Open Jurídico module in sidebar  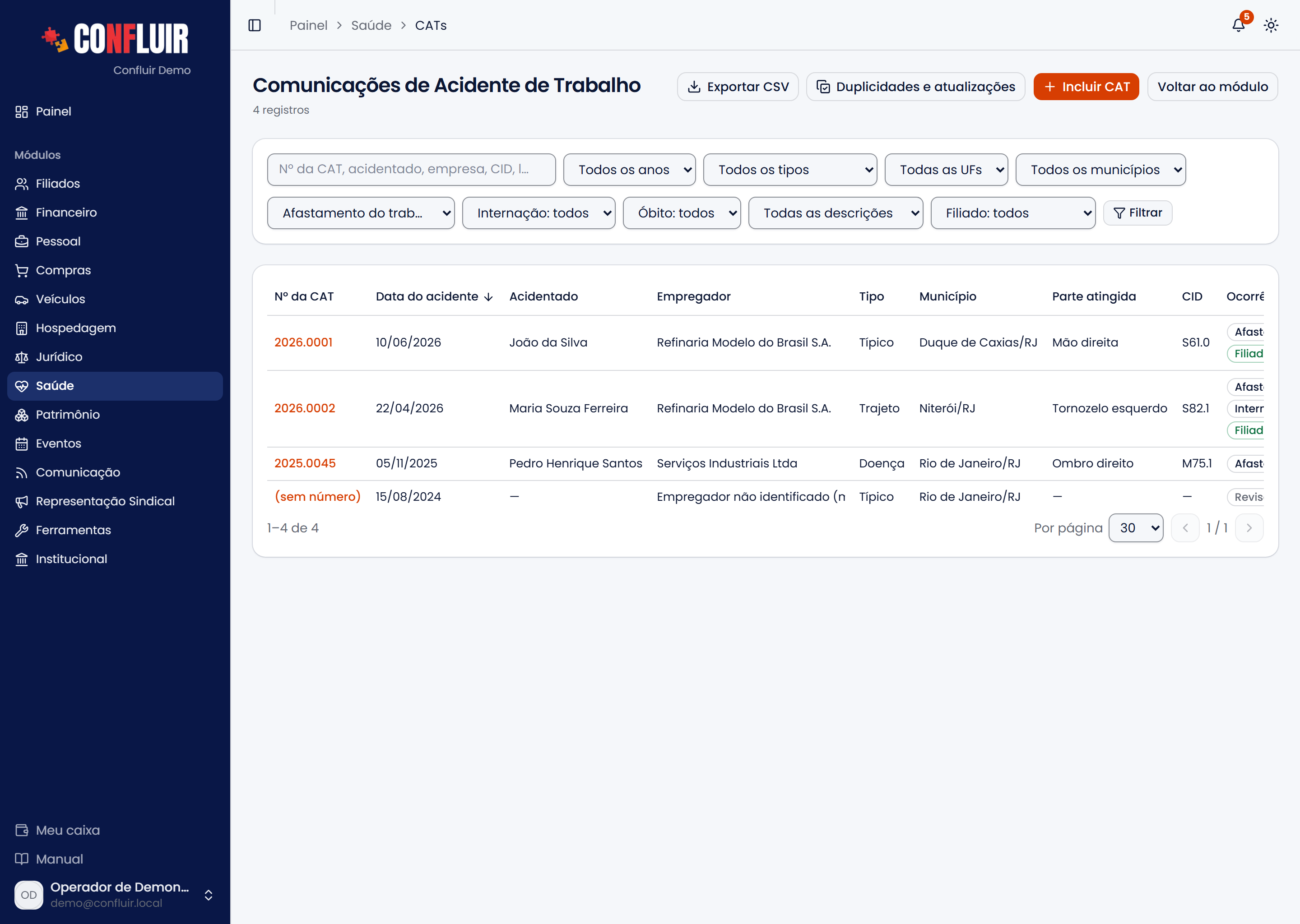point(115,357)
